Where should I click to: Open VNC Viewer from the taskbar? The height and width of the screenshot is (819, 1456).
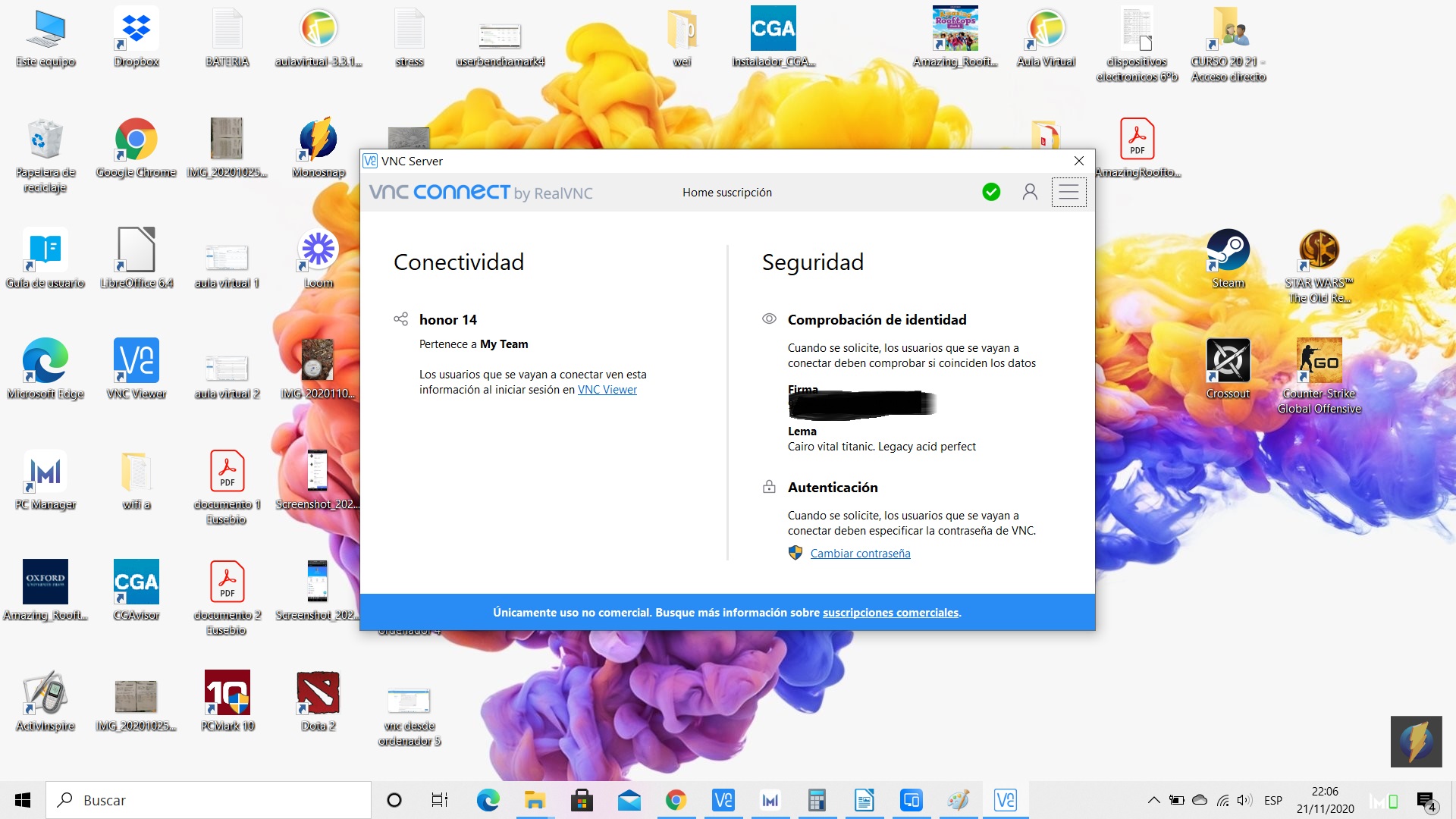[723, 799]
